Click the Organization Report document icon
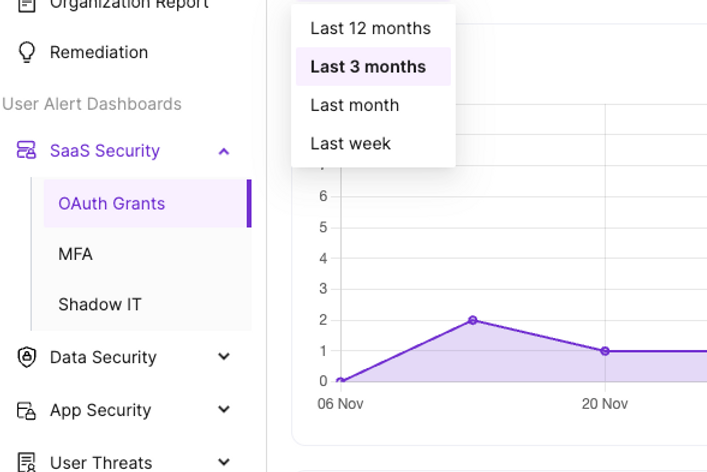This screenshot has height=472, width=707. 27,5
